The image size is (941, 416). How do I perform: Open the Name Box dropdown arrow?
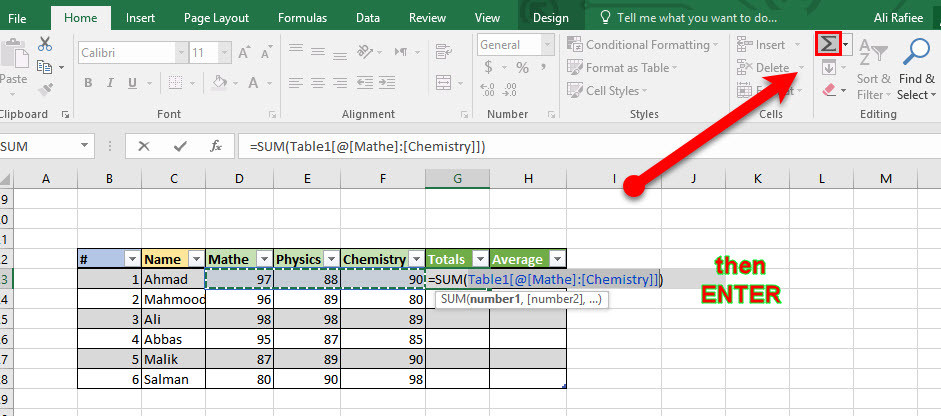click(x=84, y=146)
